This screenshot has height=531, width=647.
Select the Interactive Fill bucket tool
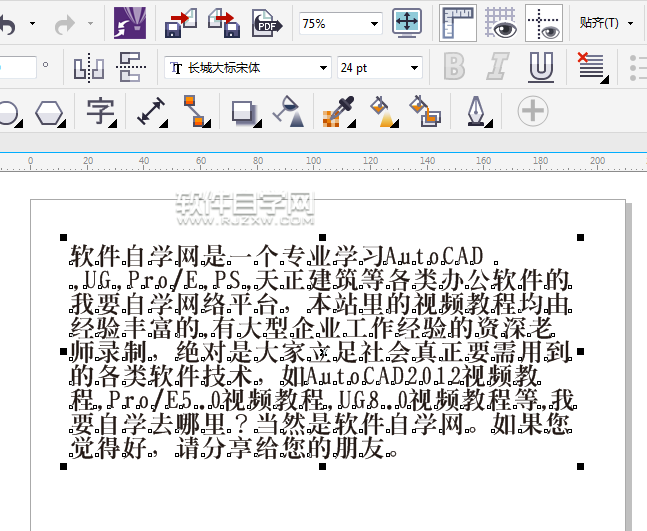click(x=384, y=111)
